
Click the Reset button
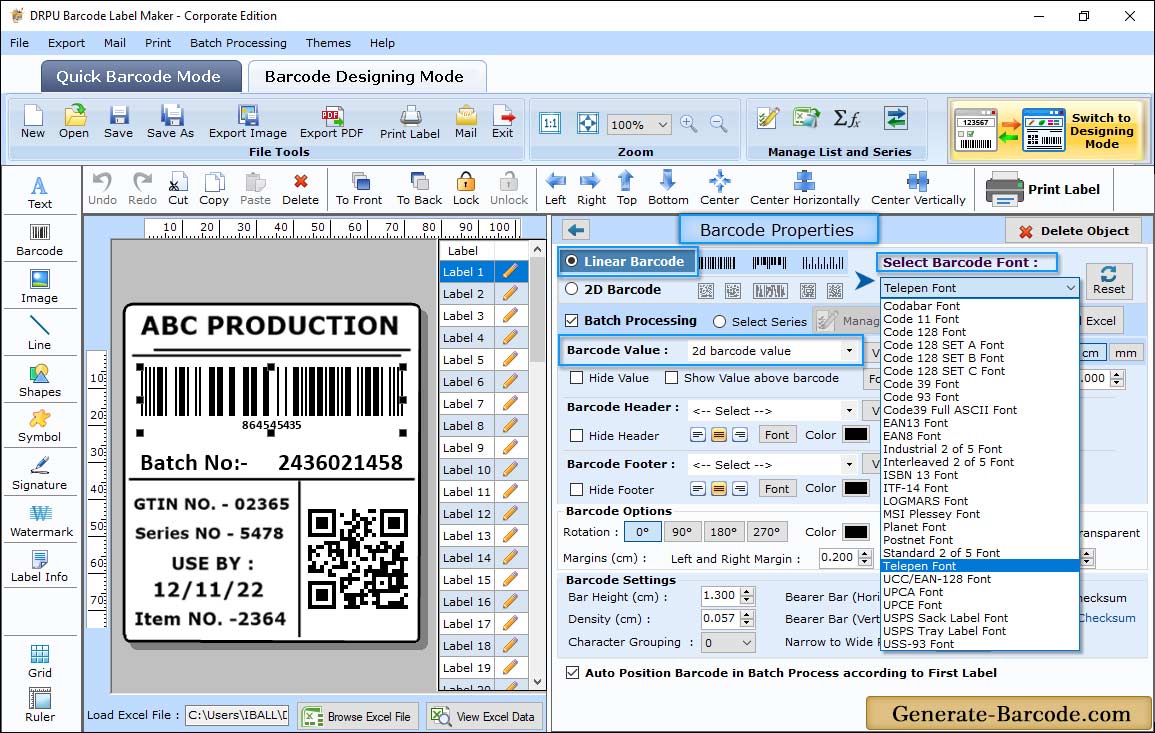click(1108, 280)
